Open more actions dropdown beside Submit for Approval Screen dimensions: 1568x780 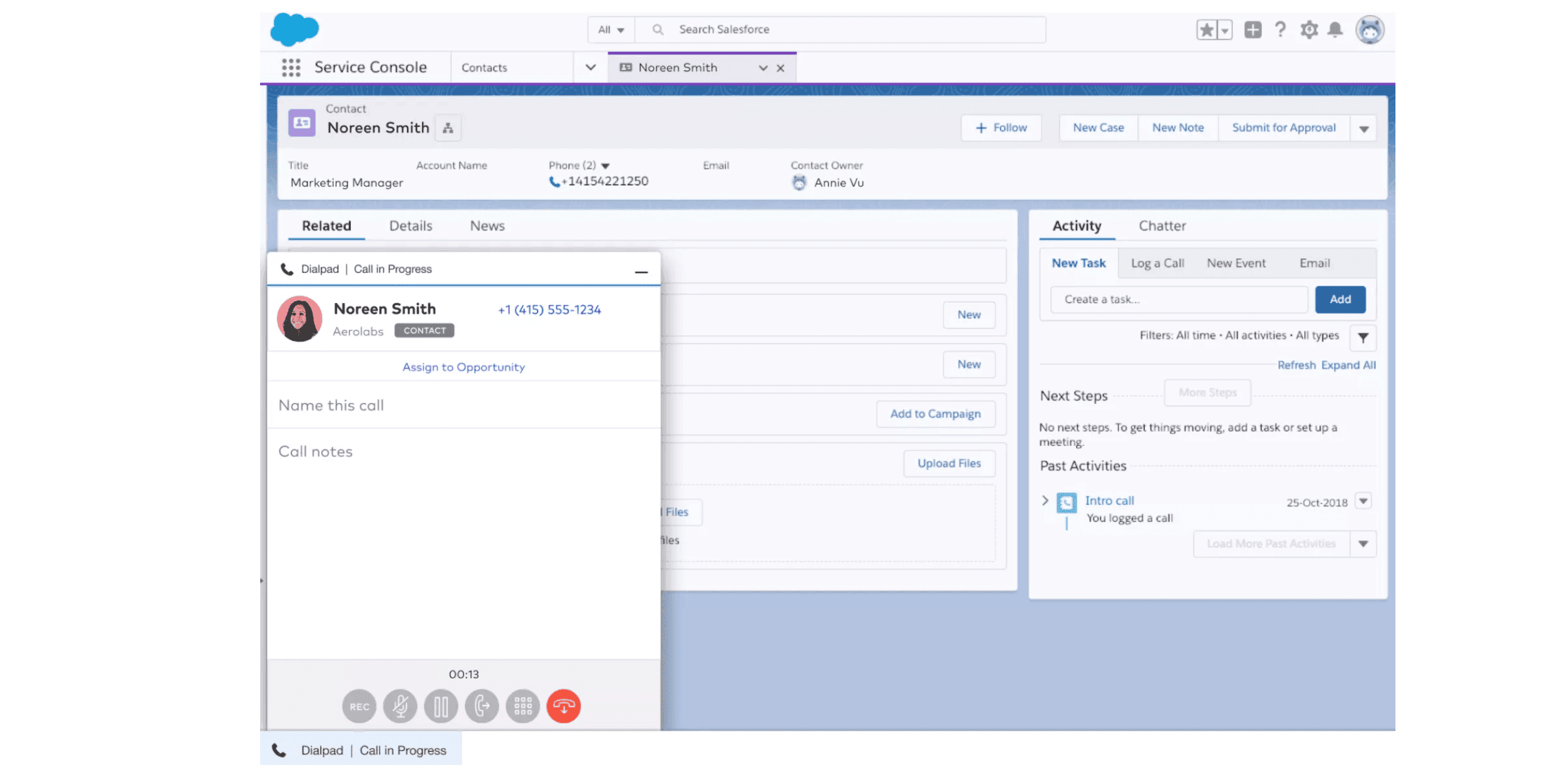[x=1364, y=129]
